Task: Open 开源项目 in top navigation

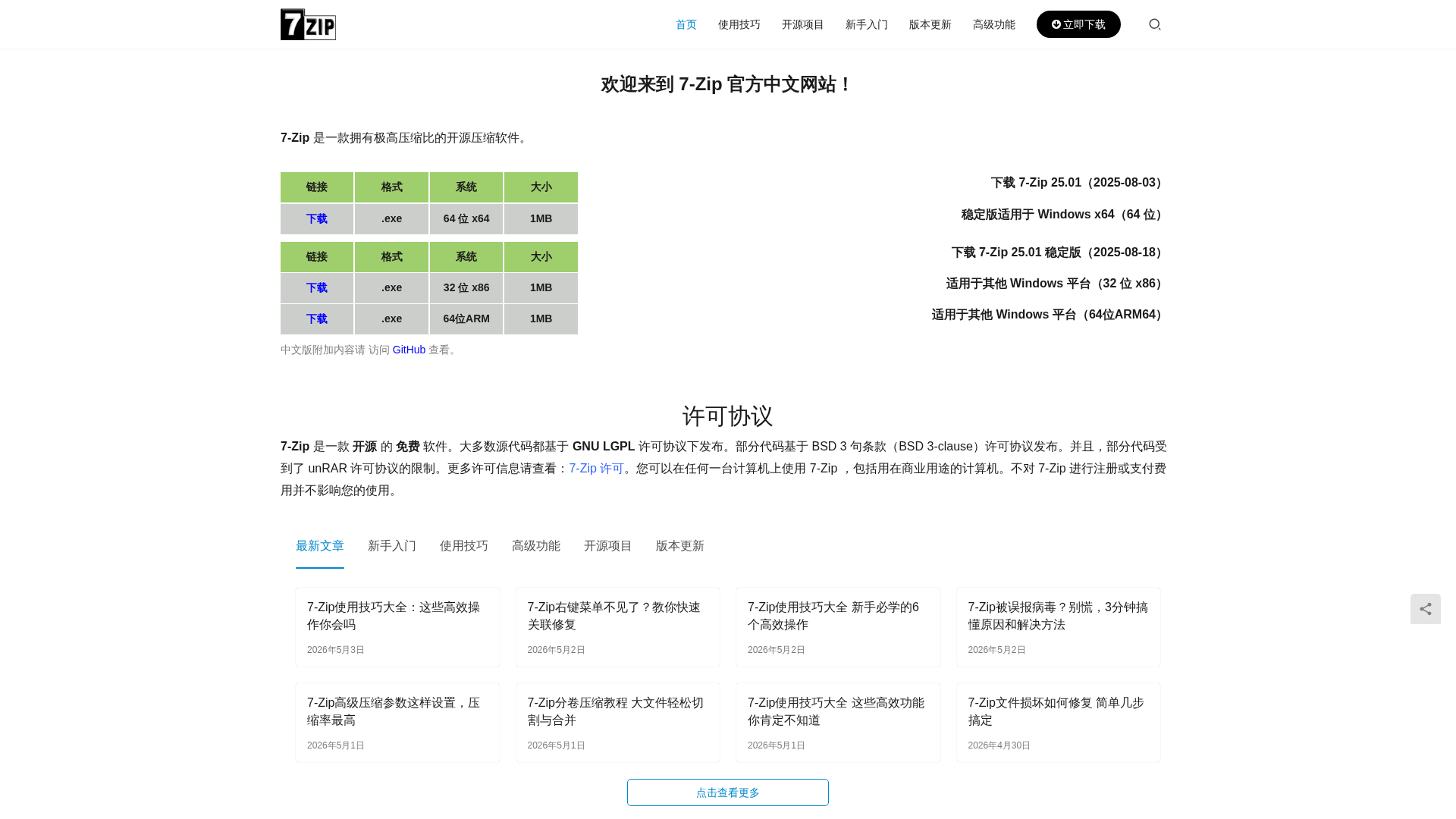Action: click(x=803, y=24)
